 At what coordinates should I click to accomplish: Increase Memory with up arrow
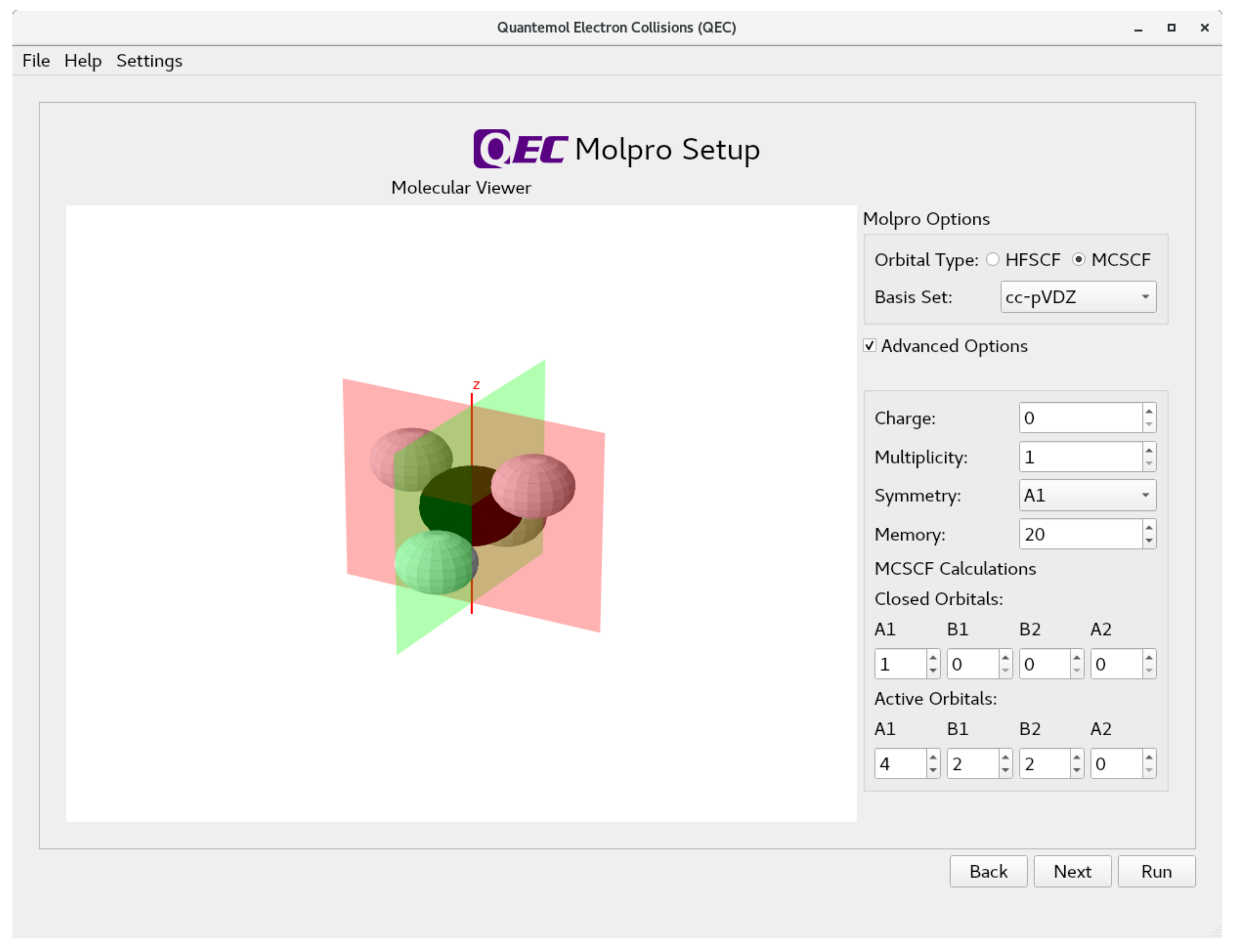tap(1148, 528)
